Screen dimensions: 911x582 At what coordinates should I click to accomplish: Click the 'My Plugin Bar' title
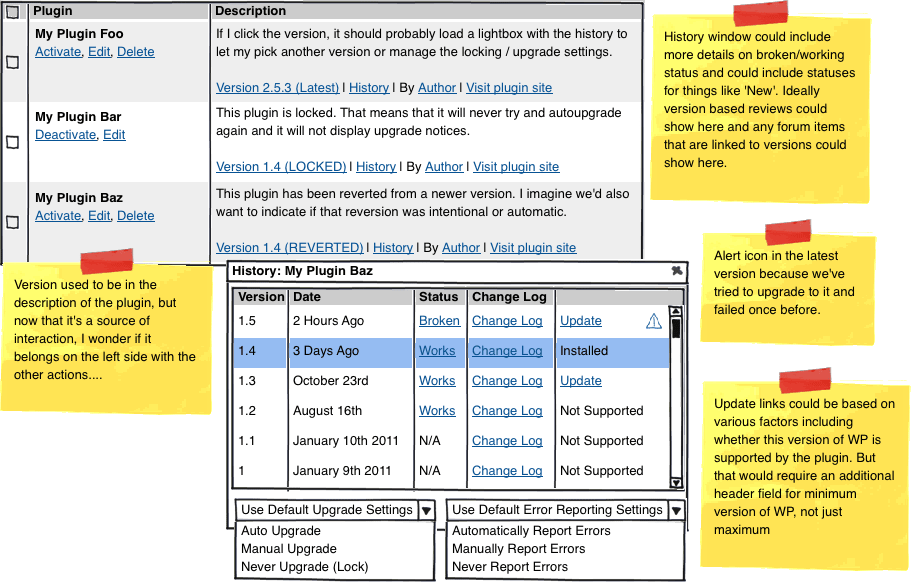click(78, 117)
